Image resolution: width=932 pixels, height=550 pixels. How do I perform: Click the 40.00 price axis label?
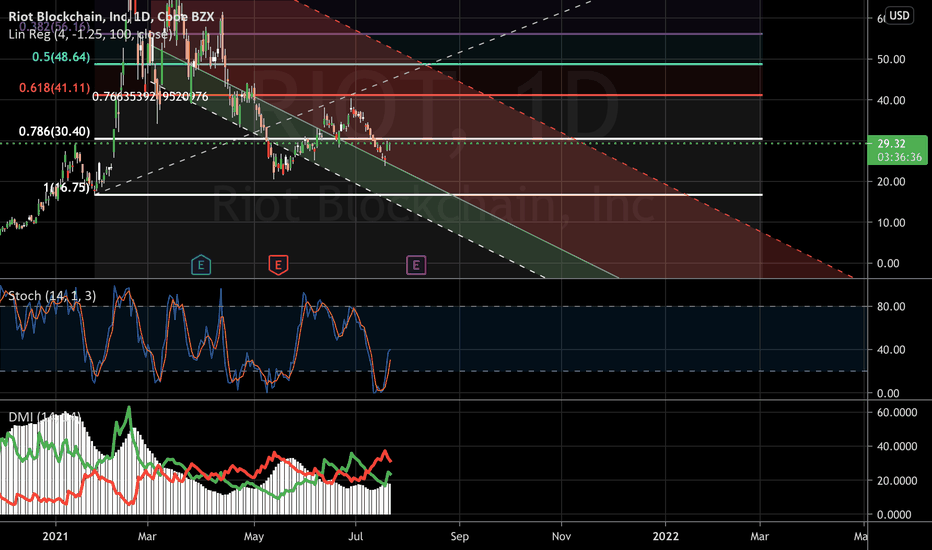(891, 100)
